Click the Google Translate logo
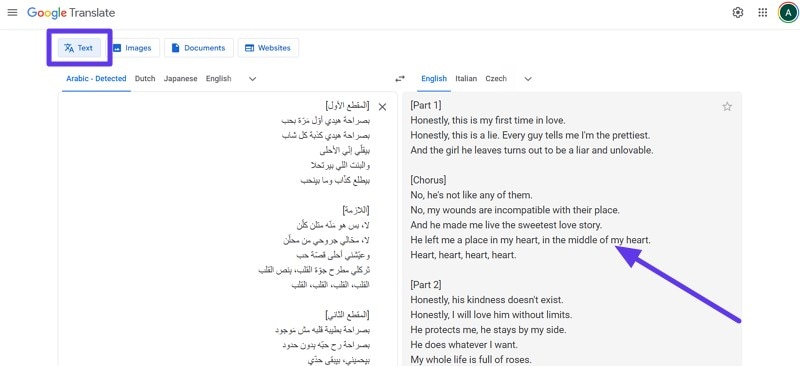The width and height of the screenshot is (800, 366). (71, 13)
